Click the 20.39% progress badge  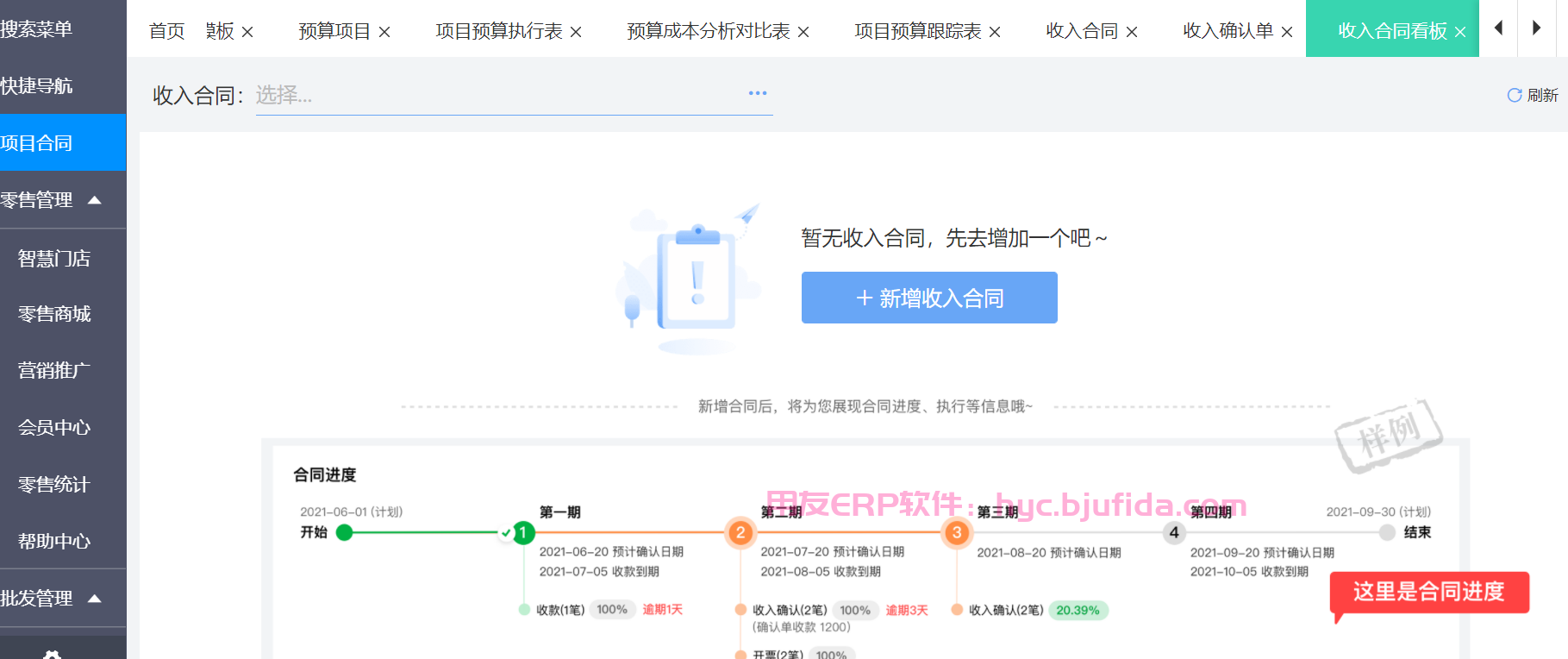click(1078, 610)
